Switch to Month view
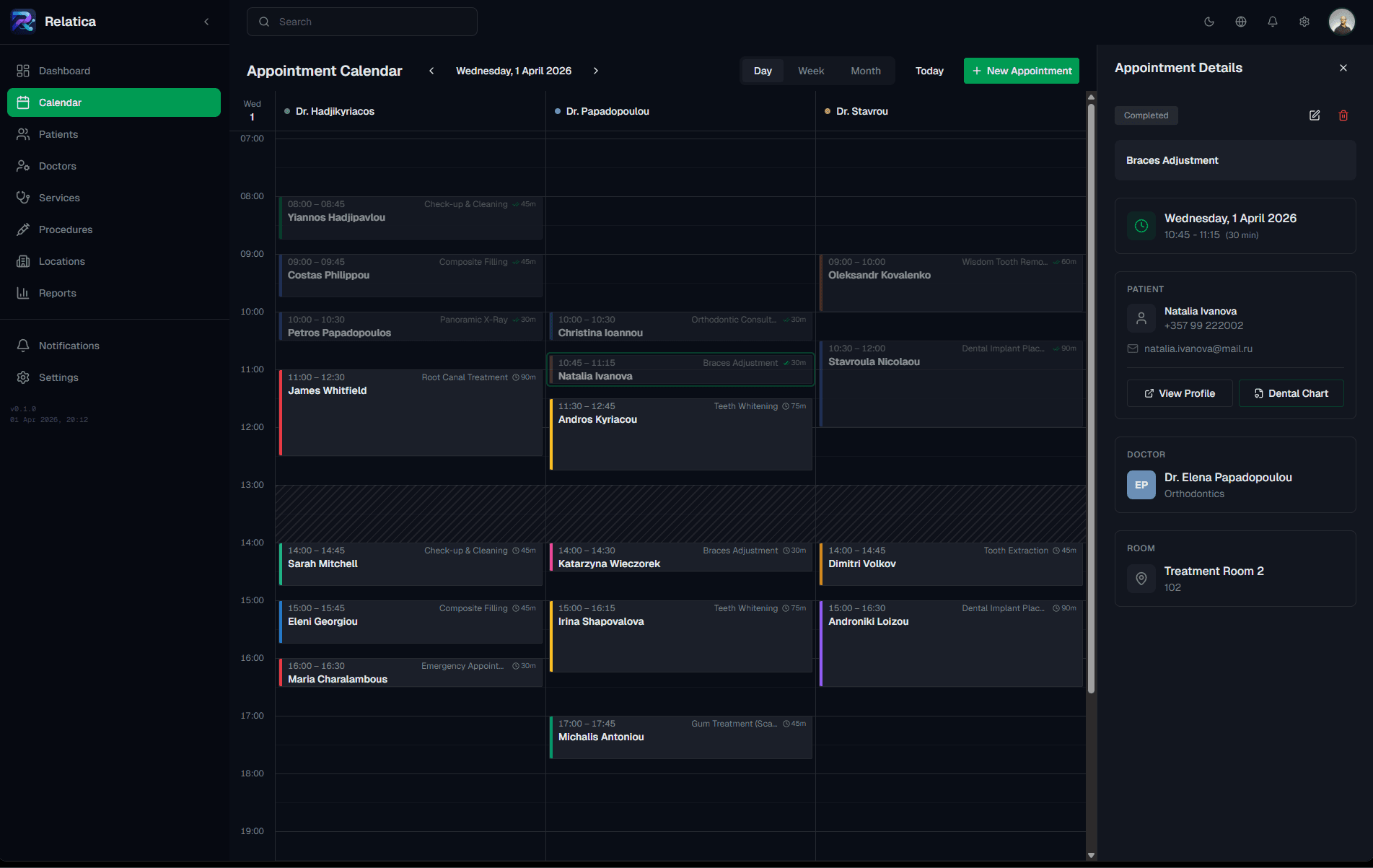The width and height of the screenshot is (1373, 868). click(866, 71)
